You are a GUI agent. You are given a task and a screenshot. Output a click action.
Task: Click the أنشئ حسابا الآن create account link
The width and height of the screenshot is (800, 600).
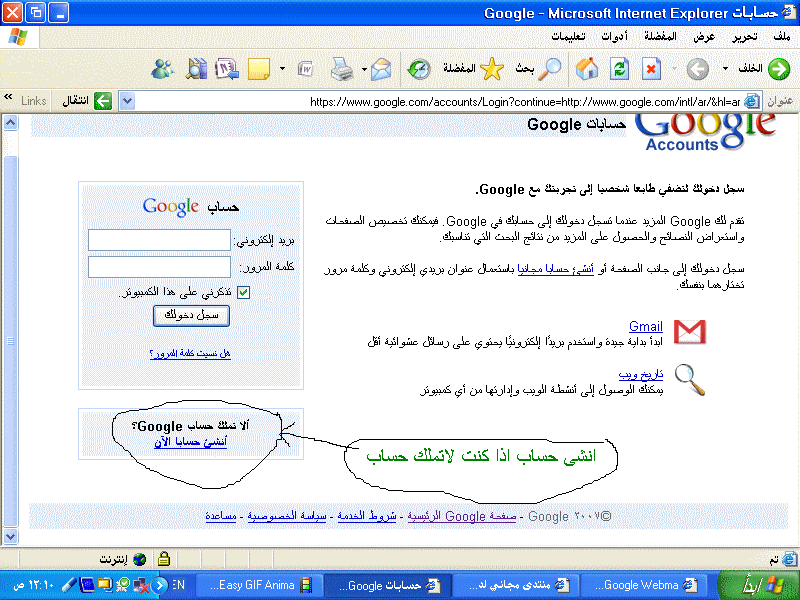(190, 442)
